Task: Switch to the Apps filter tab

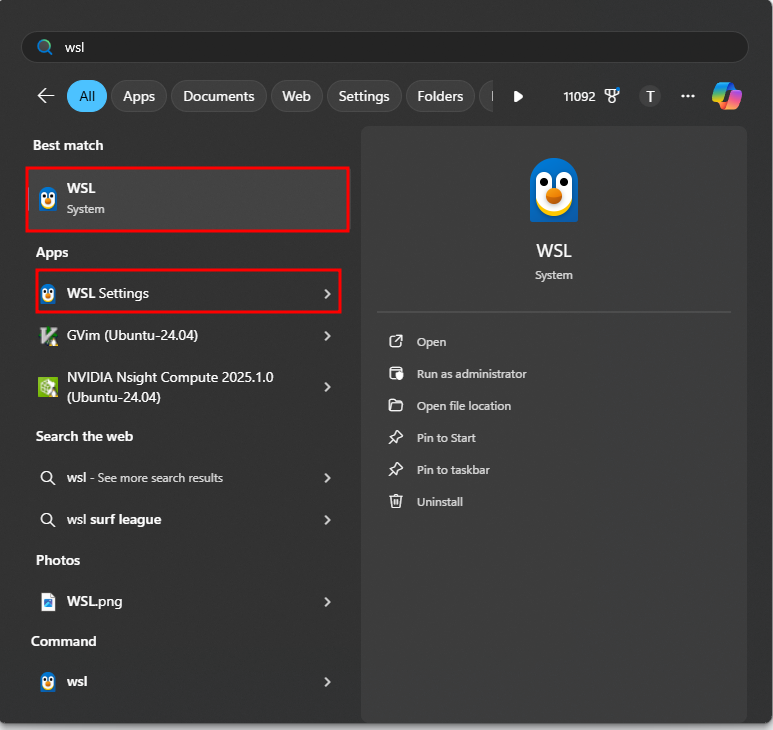Action: pos(139,96)
